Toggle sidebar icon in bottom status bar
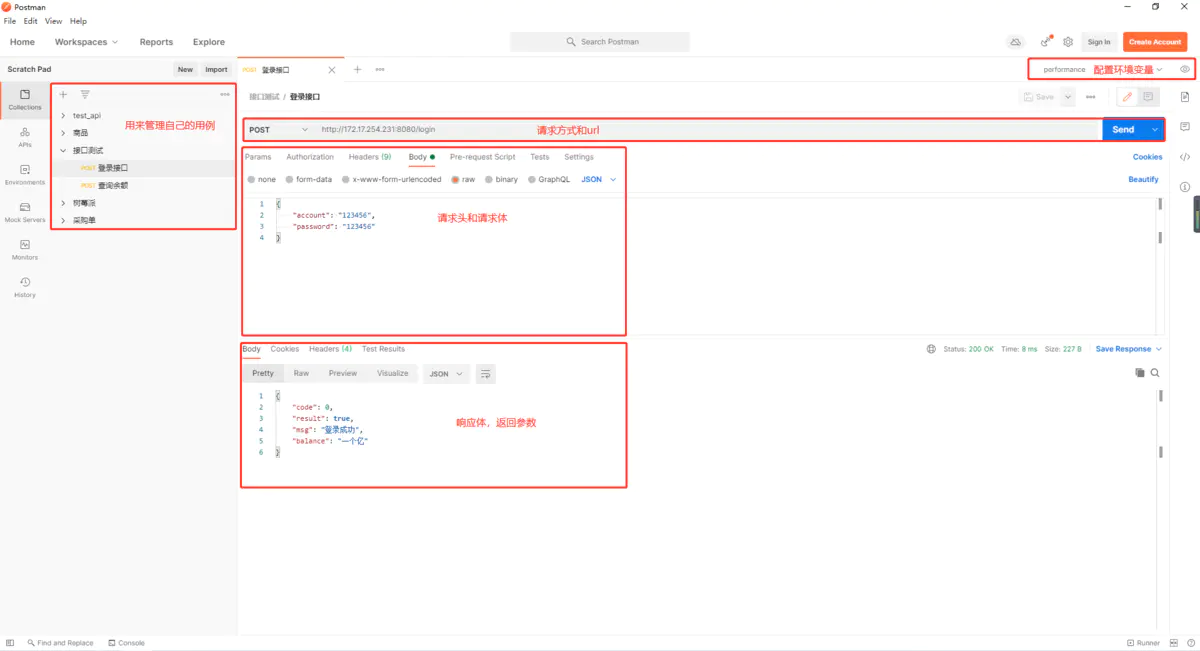 [x=10, y=643]
